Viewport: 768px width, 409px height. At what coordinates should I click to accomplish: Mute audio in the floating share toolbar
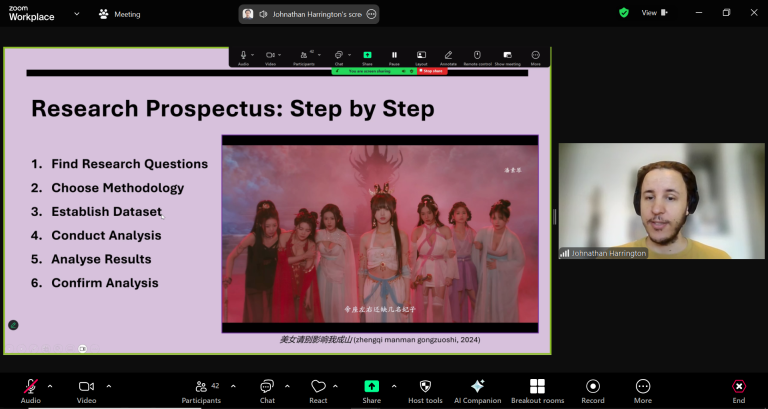[x=243, y=57]
